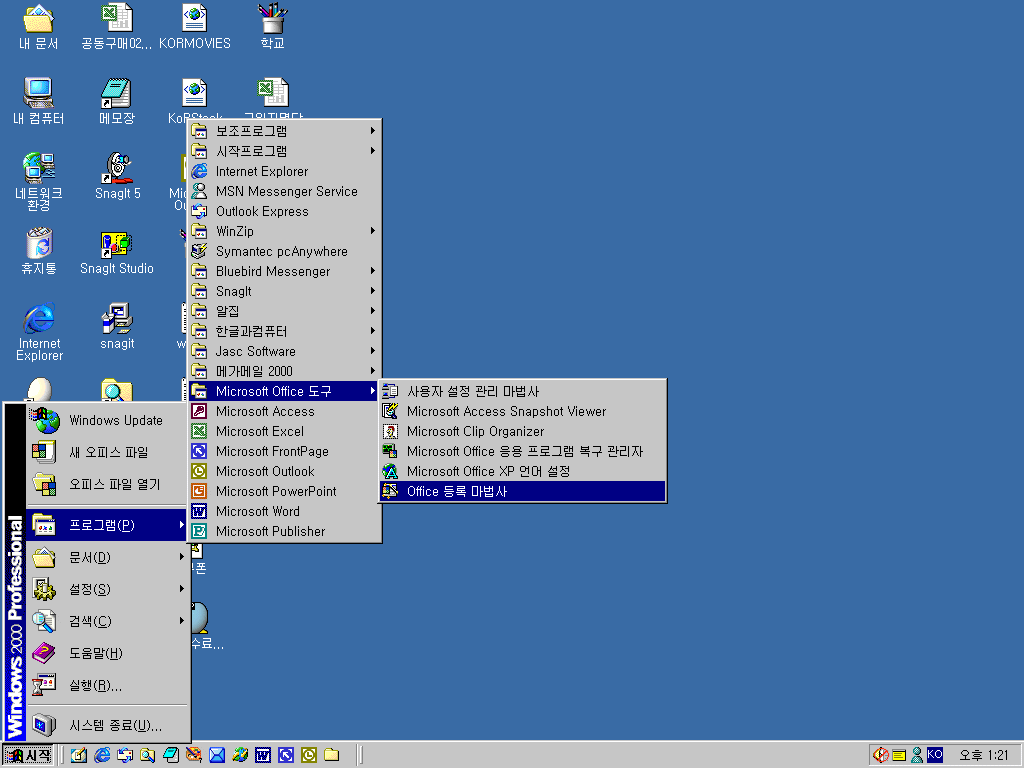Click the blue envelope quick launch icon
The image size is (1024, 768).
tap(217, 755)
